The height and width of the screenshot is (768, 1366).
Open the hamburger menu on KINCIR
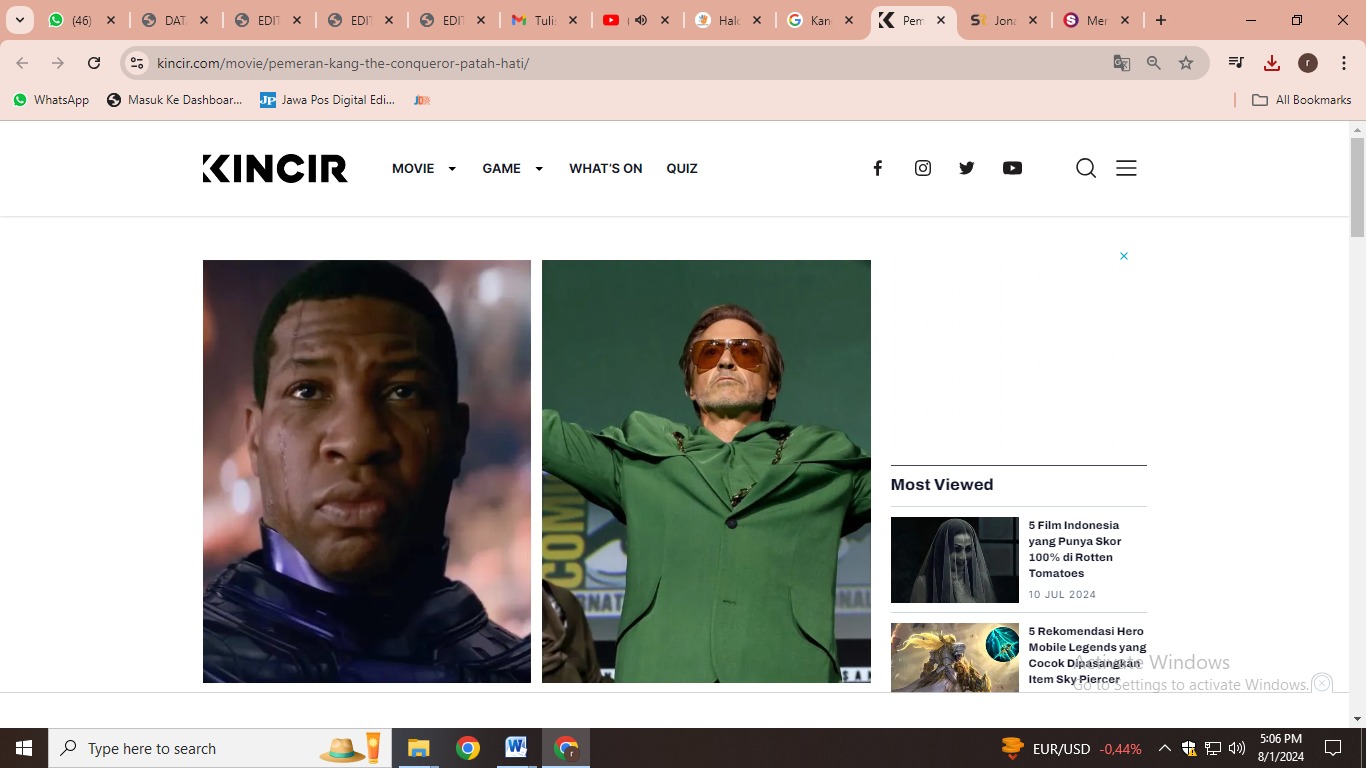tap(1126, 168)
